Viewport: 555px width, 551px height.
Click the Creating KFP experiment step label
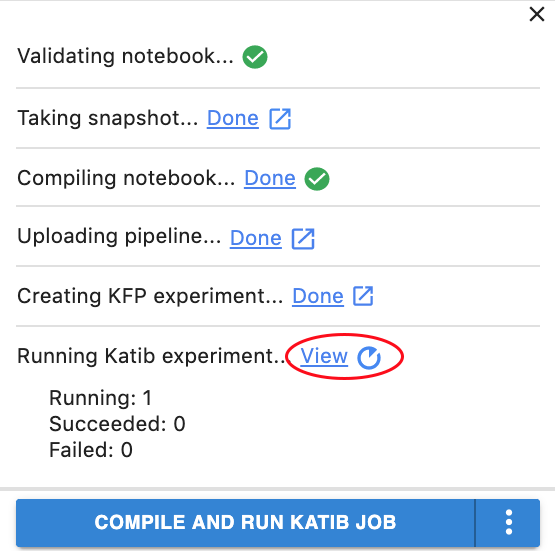click(x=150, y=296)
